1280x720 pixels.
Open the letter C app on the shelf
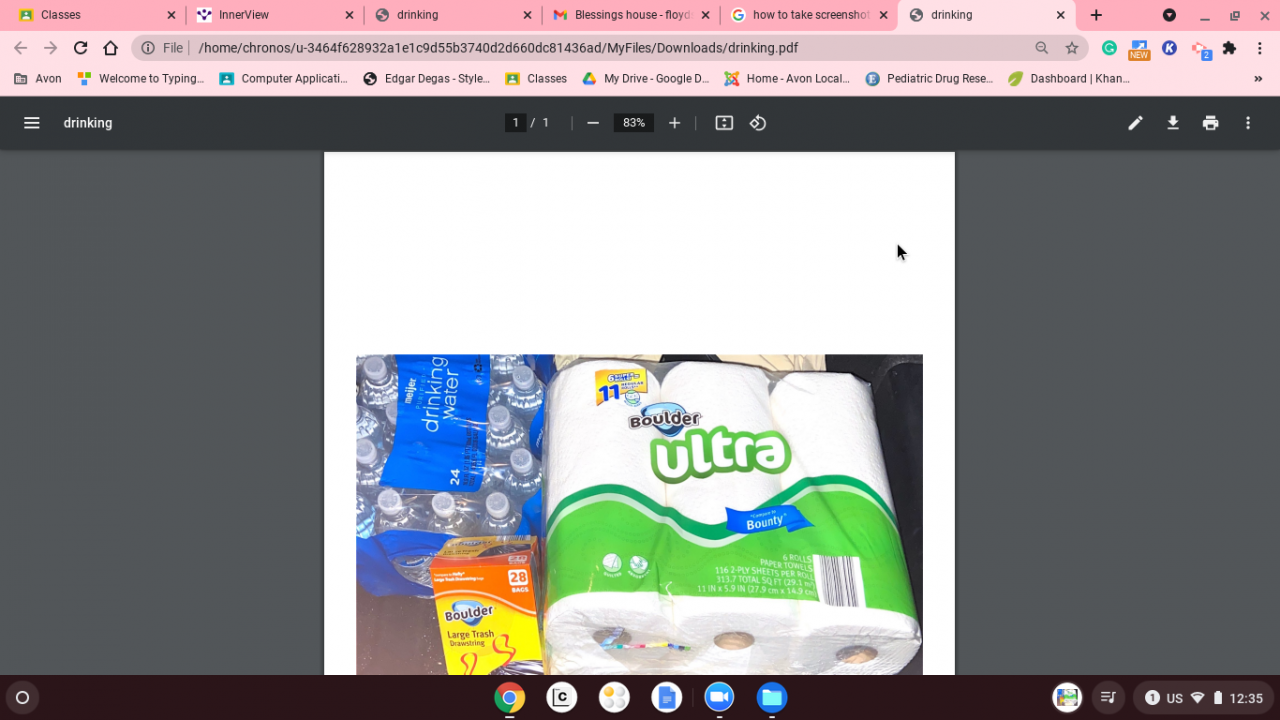coord(562,697)
